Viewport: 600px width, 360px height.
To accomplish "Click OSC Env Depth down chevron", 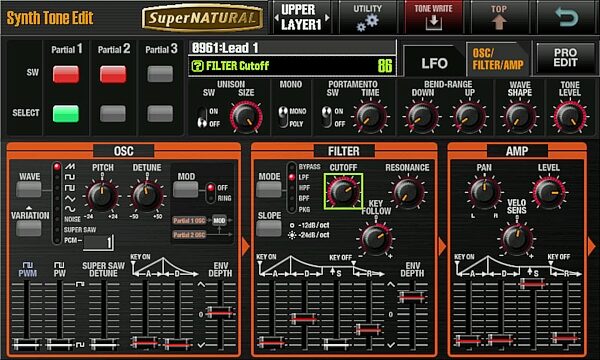I will pyautogui.click(x=201, y=345).
